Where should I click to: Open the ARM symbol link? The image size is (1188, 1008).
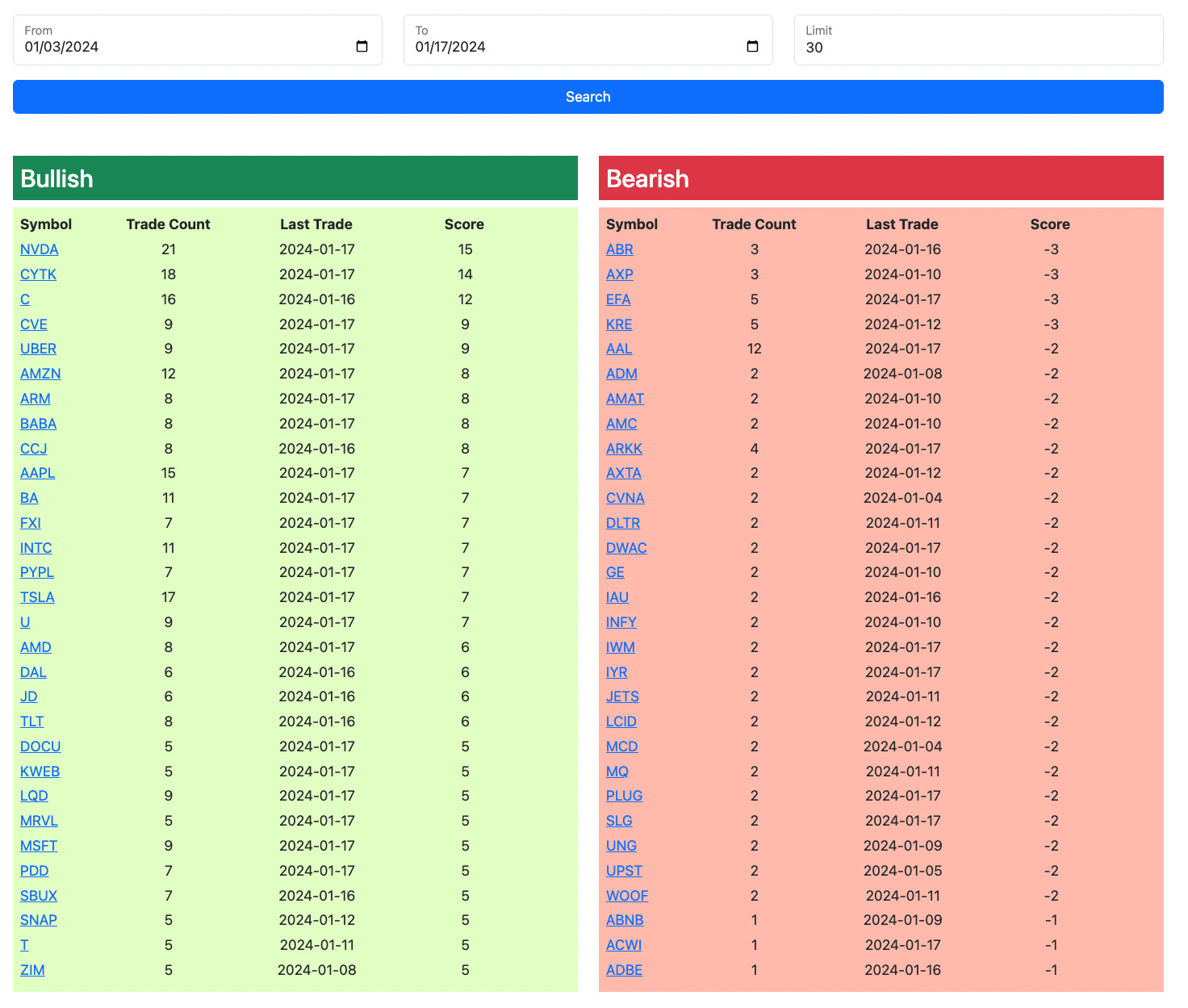[x=36, y=399]
